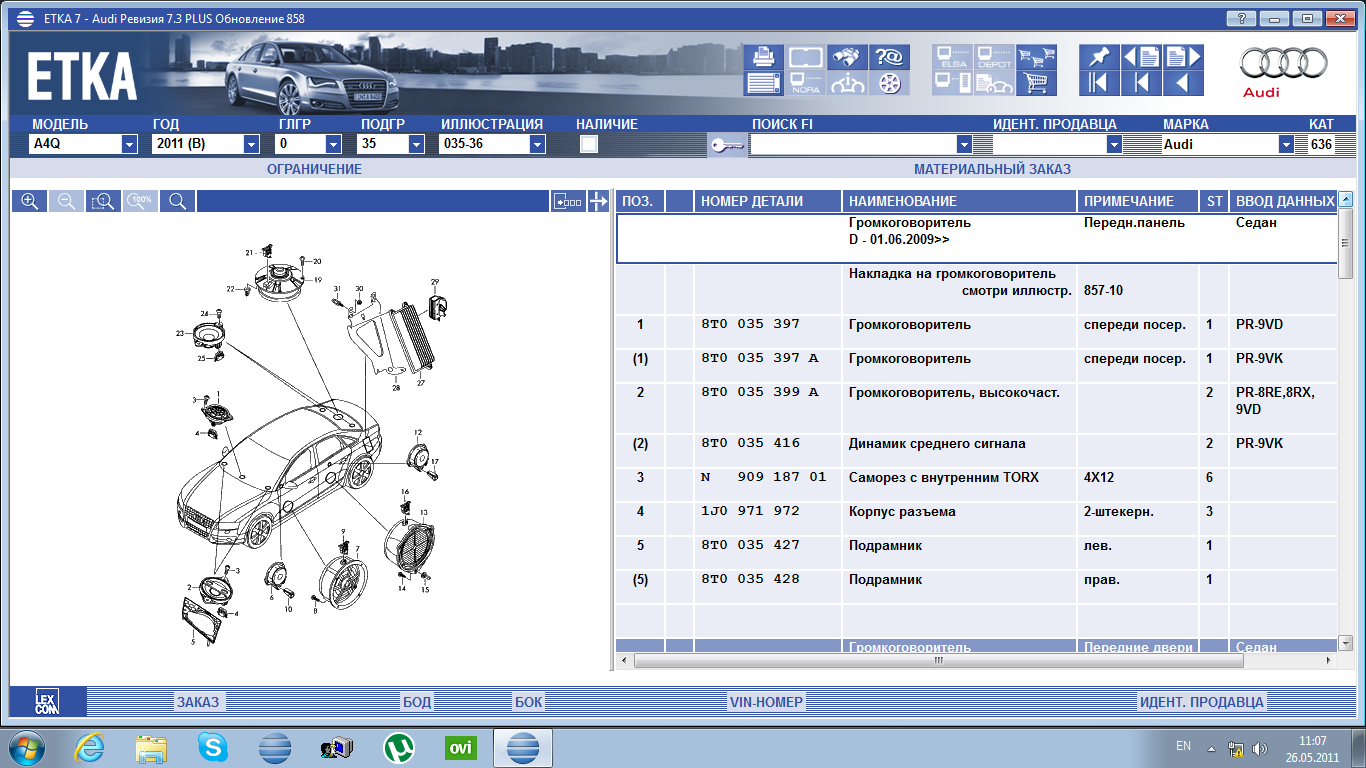
Task: Click the single shopping cart icon
Action: (x=1036, y=83)
